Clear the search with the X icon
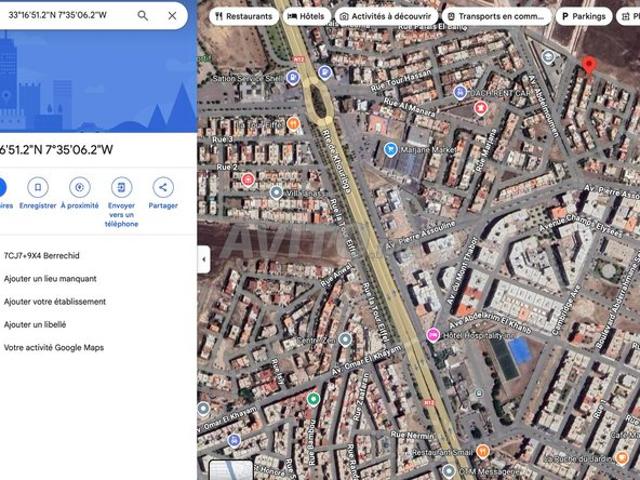Screen dimensions: 640x480 (x=172, y=16)
